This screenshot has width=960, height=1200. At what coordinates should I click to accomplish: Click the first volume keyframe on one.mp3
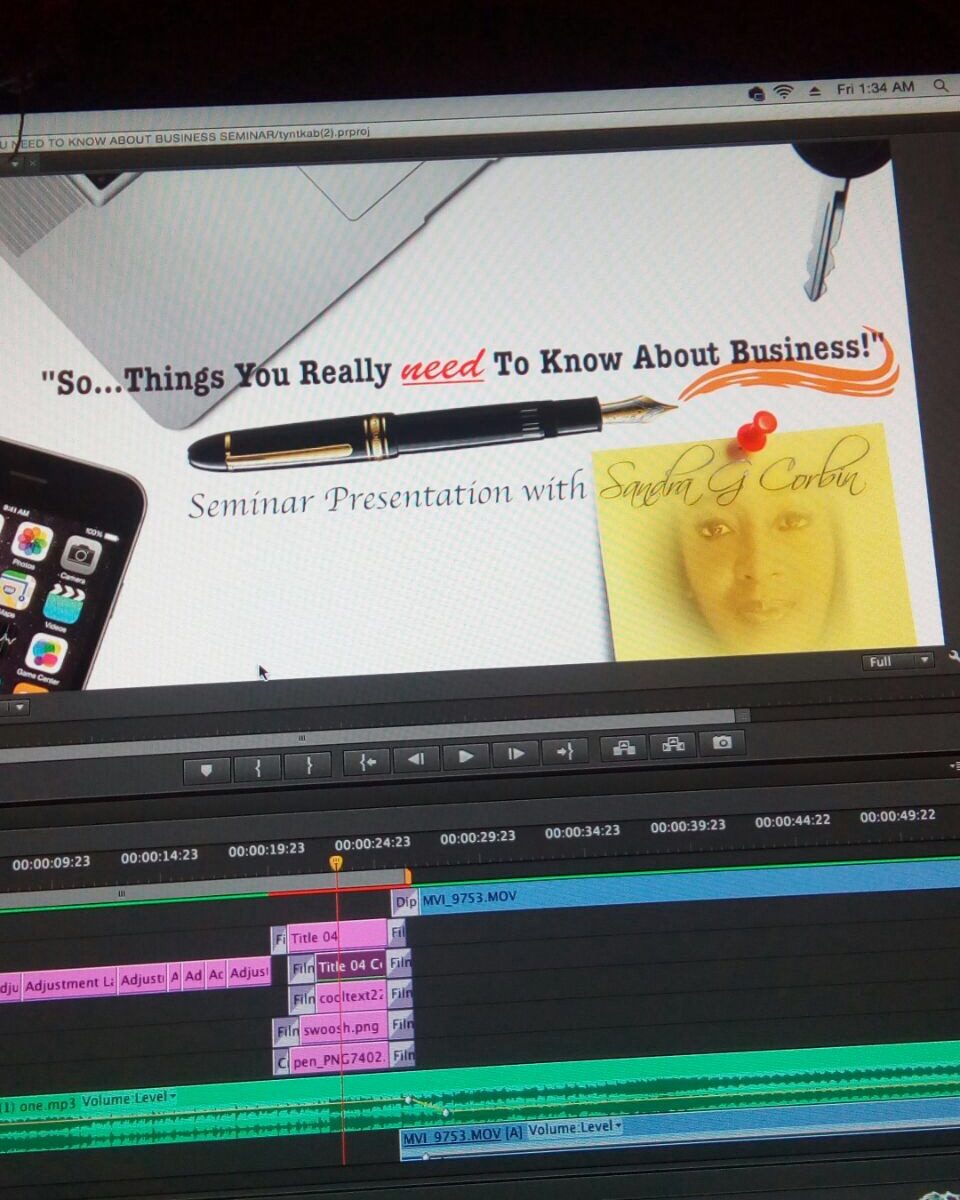[x=408, y=1099]
